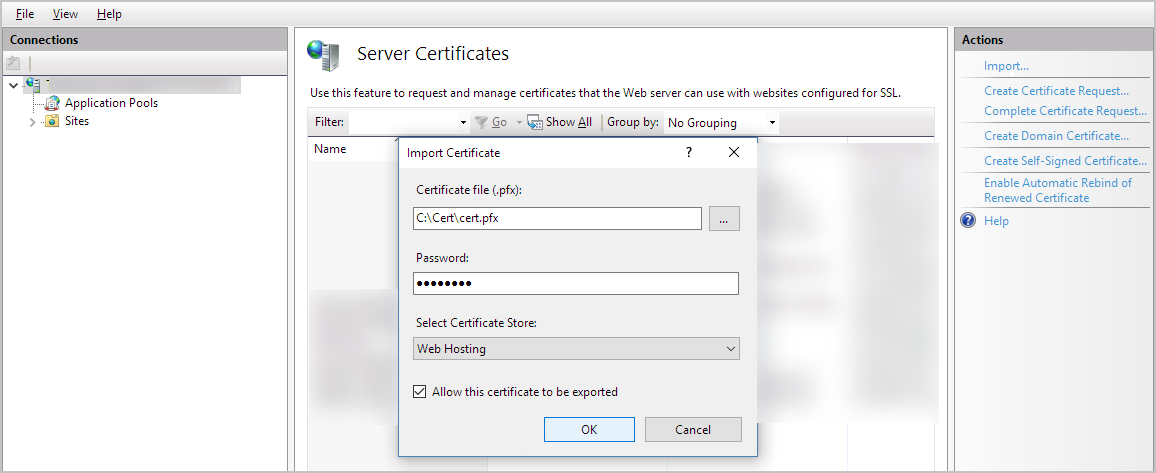Click the Go filter funnel icon
The image size is (1156, 473).
point(481,122)
